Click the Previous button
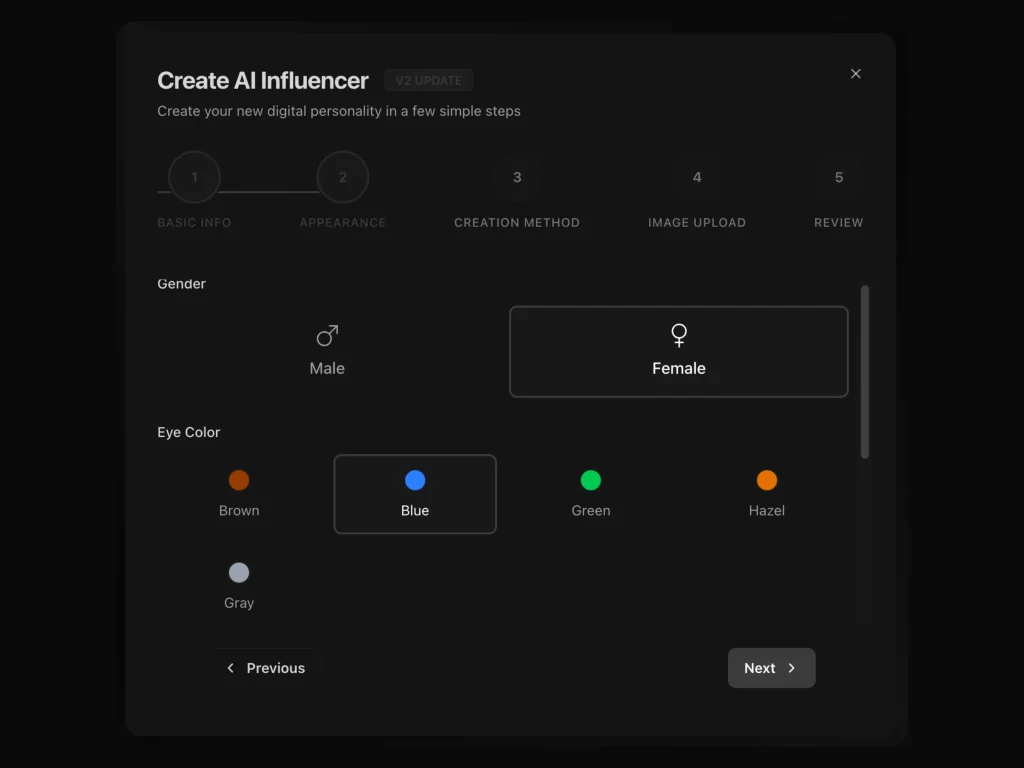Image resolution: width=1024 pixels, height=768 pixels. [264, 668]
